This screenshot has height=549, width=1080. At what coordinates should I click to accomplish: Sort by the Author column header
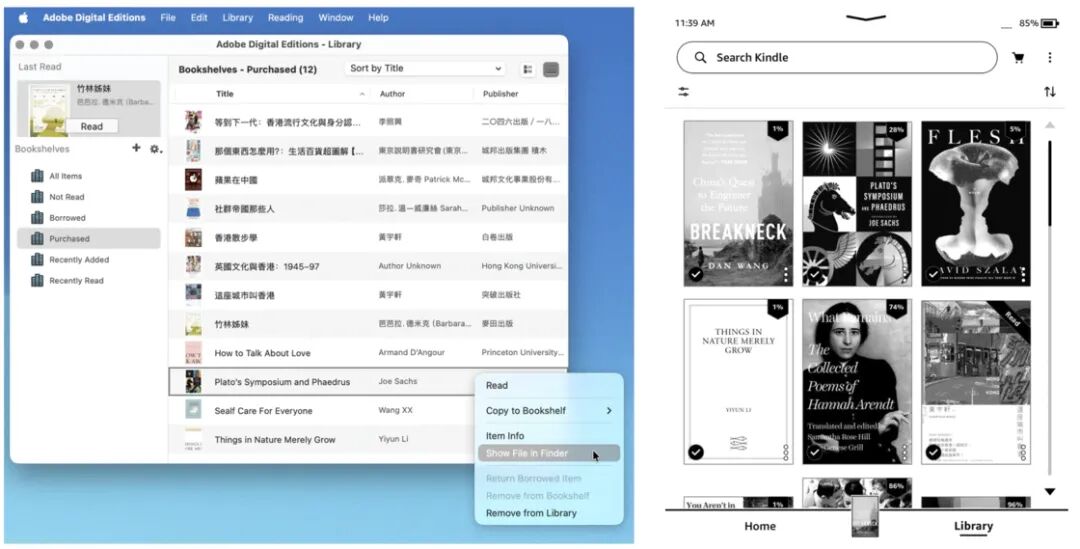393,94
